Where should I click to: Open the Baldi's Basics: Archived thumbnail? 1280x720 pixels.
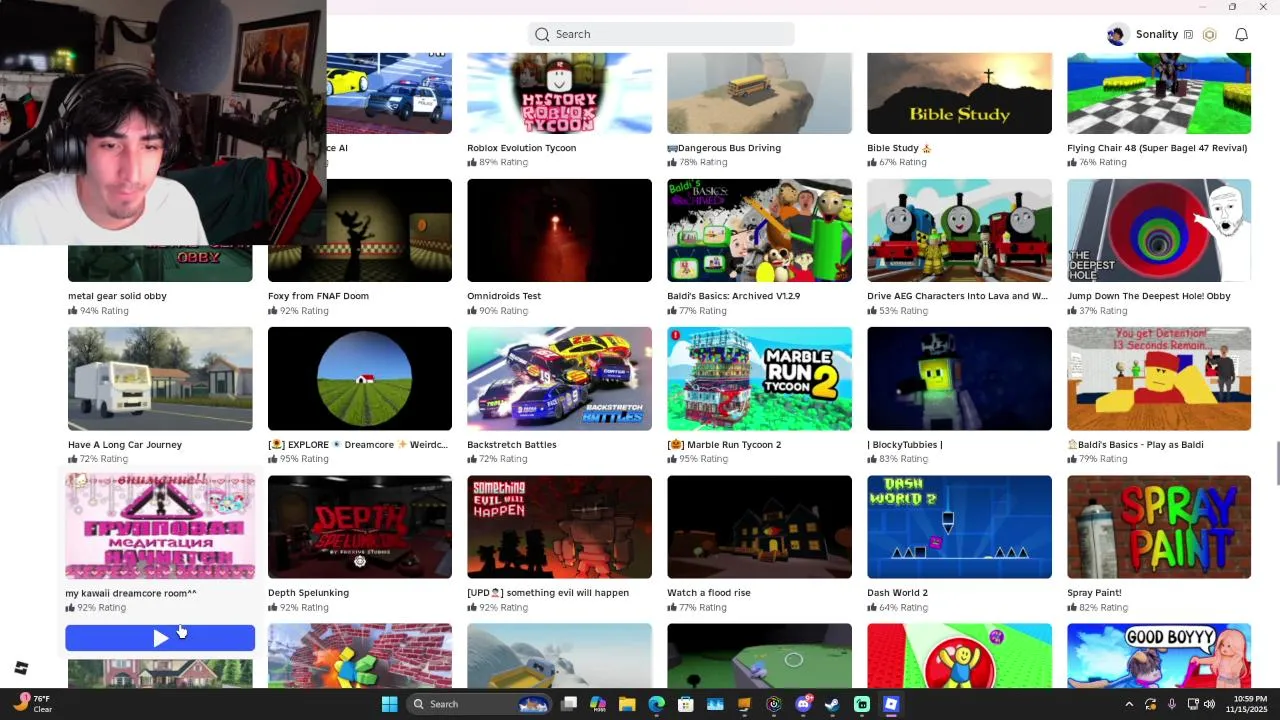point(759,230)
